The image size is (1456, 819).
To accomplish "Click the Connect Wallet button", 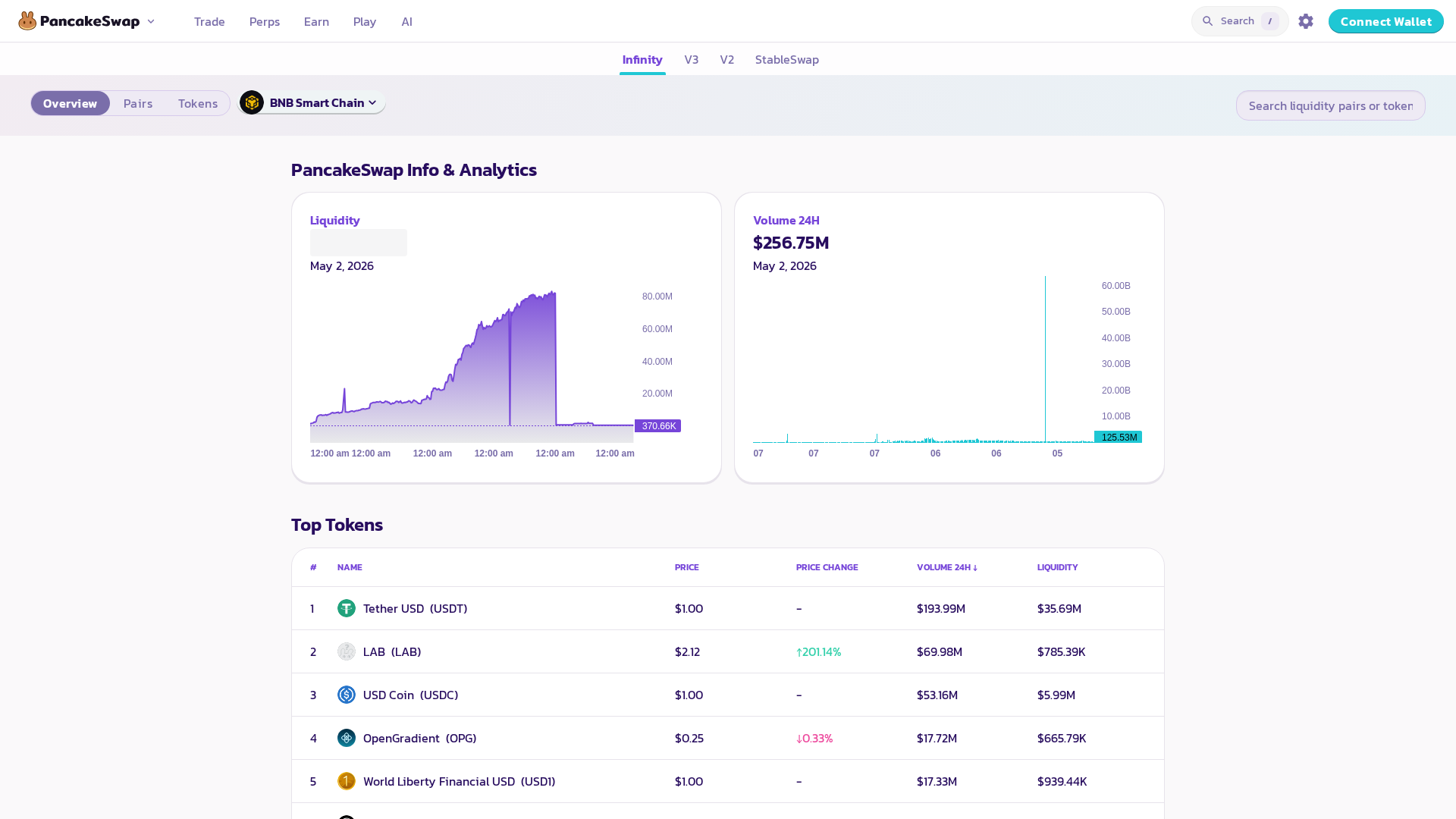I will tap(1386, 21).
